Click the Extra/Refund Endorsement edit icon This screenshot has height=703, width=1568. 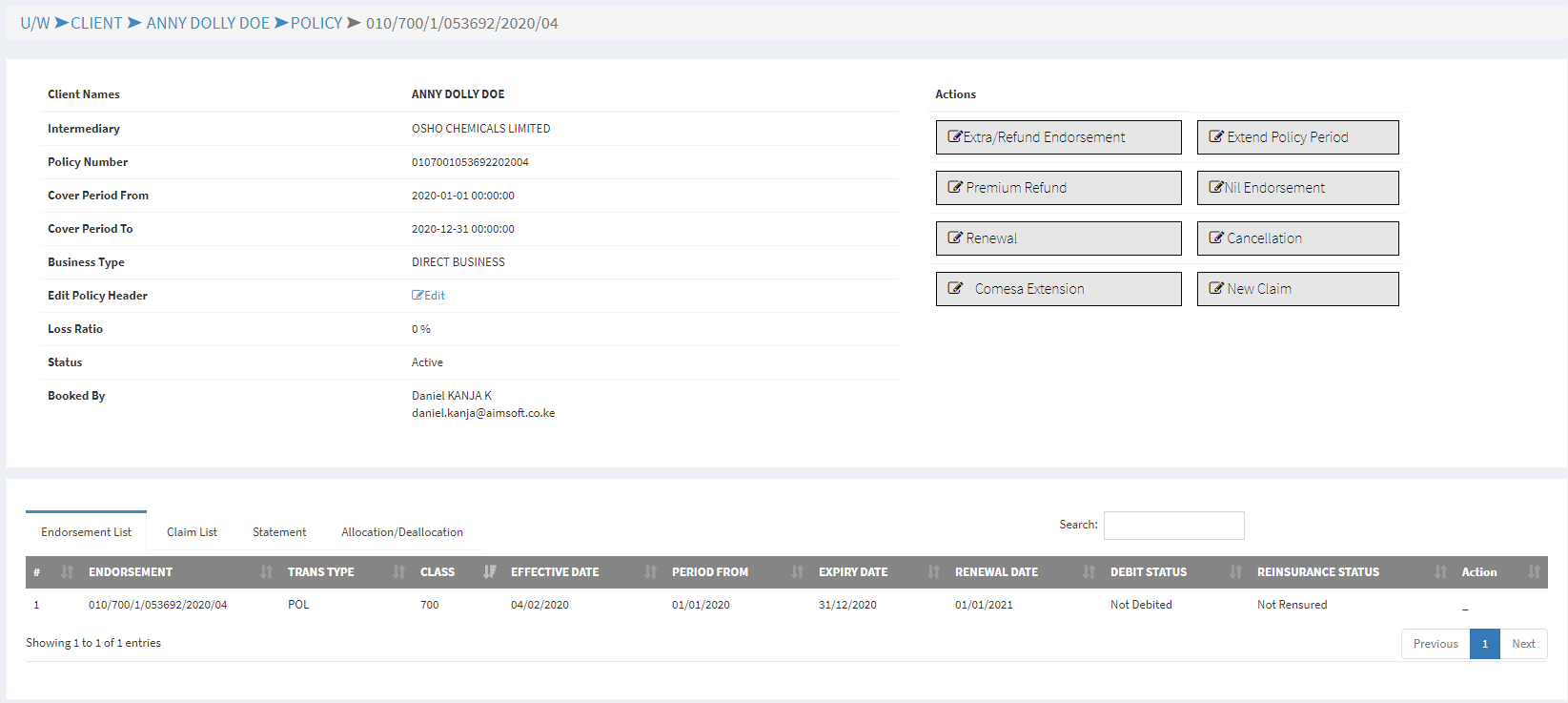point(954,137)
